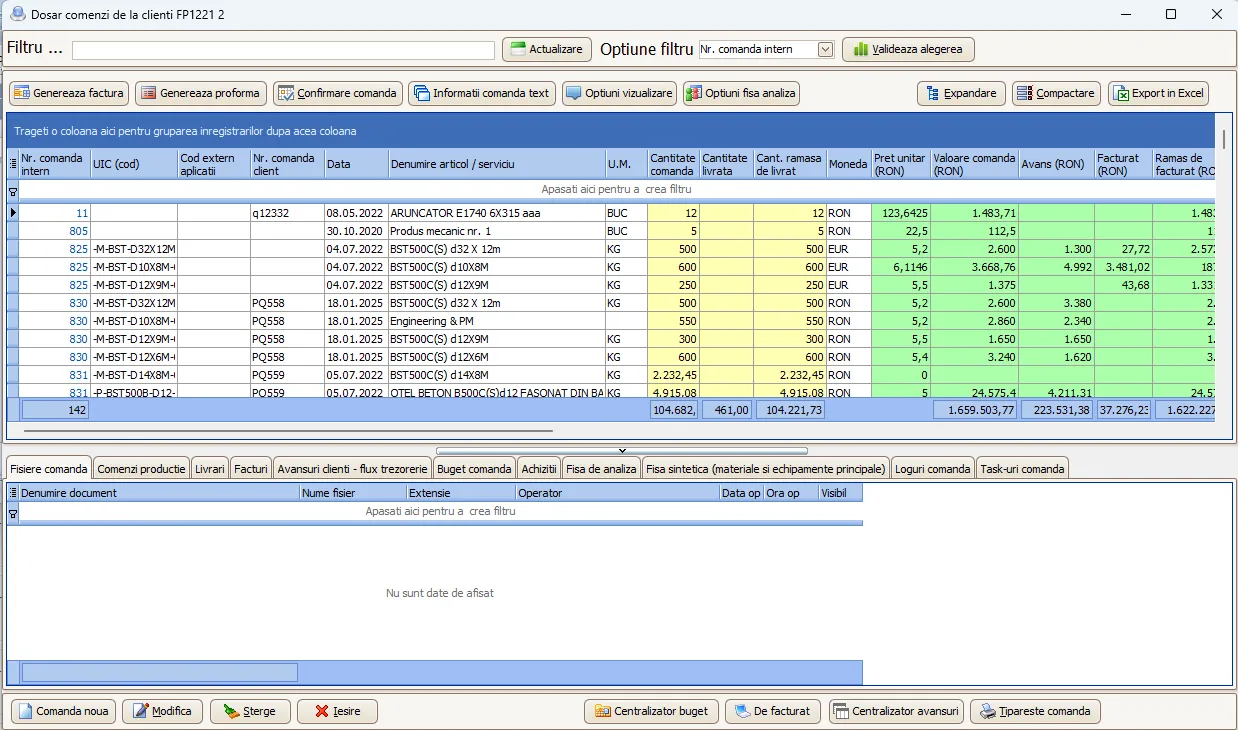Click internal order number 805

click(x=55, y=231)
